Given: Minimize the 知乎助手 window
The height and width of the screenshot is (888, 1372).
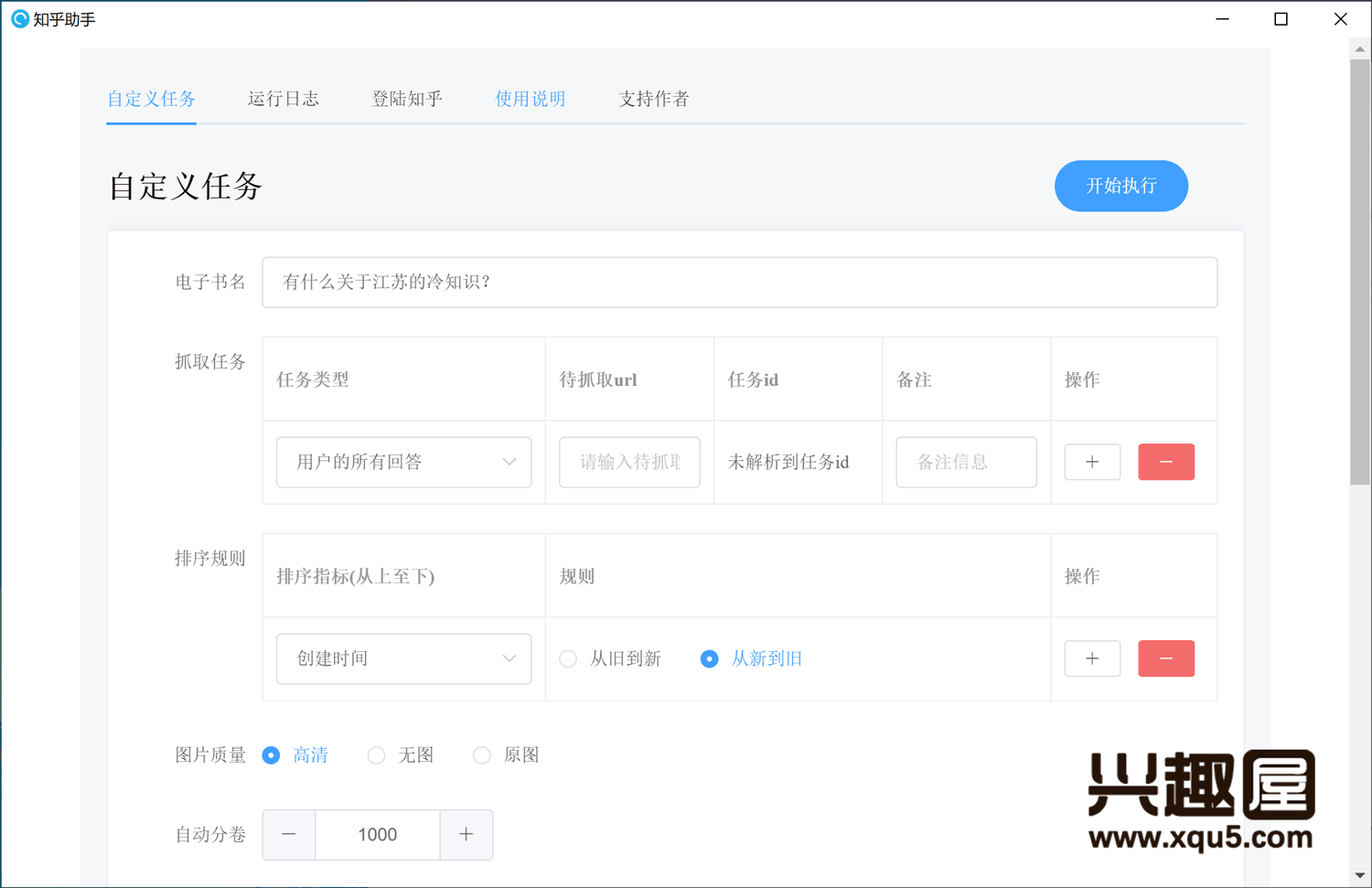Looking at the screenshot, I should point(1222,19).
